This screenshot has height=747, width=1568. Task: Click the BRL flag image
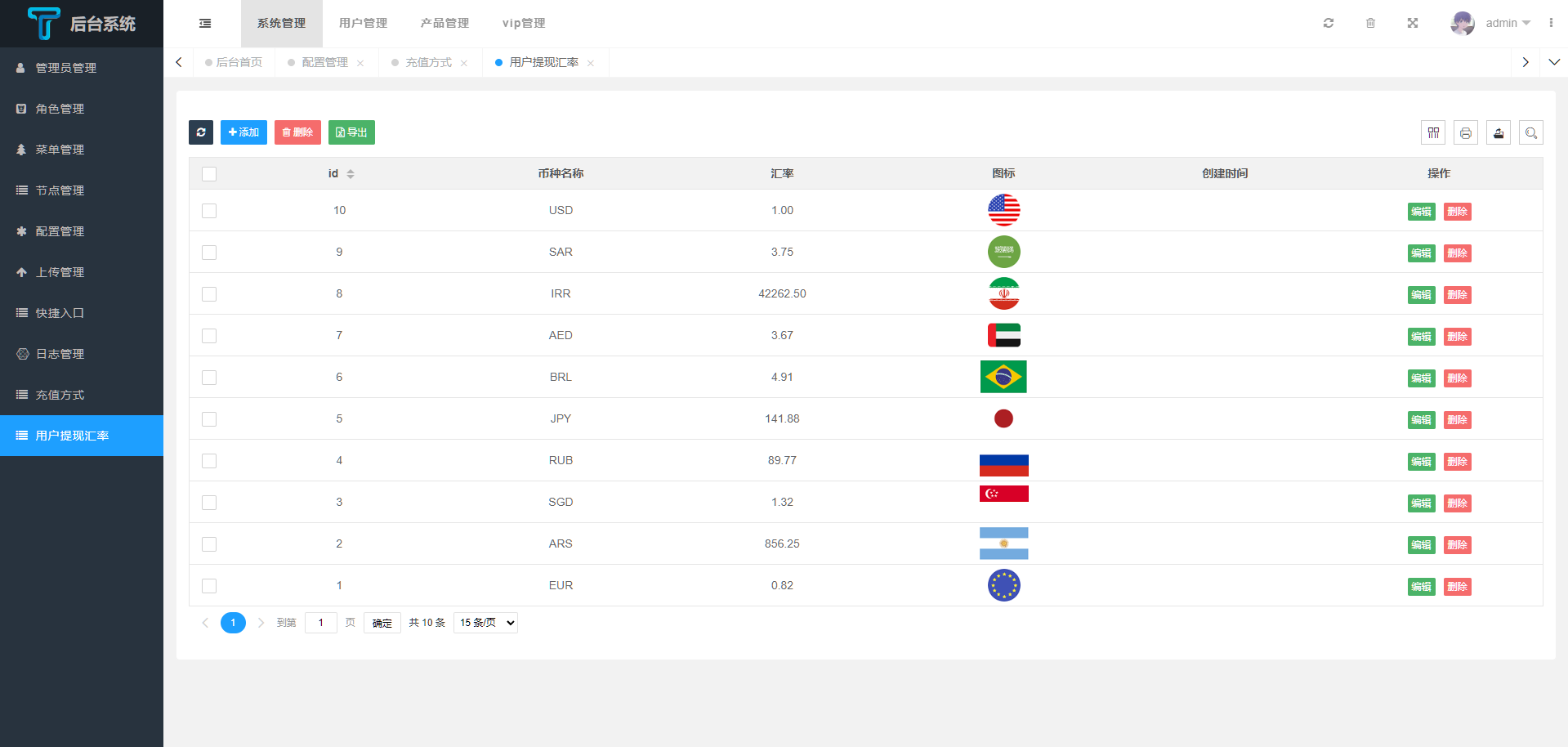pos(1003,377)
